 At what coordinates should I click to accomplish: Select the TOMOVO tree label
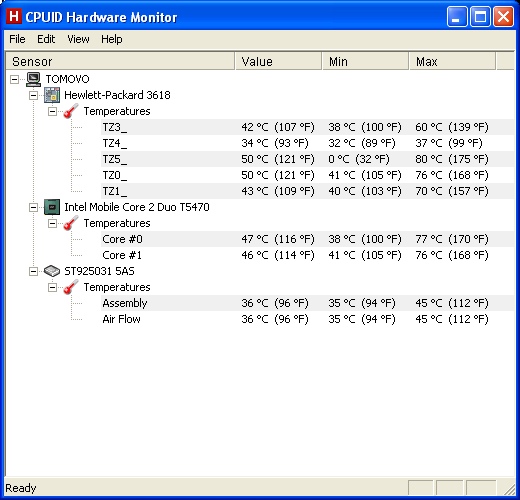point(67,79)
